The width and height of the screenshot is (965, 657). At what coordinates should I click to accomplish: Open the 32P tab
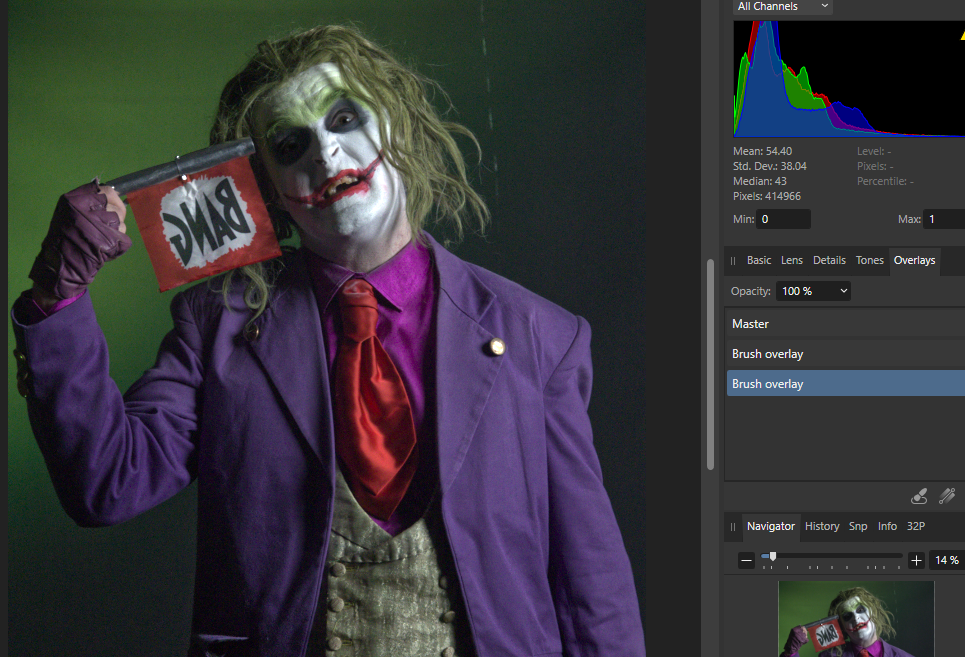(916, 527)
